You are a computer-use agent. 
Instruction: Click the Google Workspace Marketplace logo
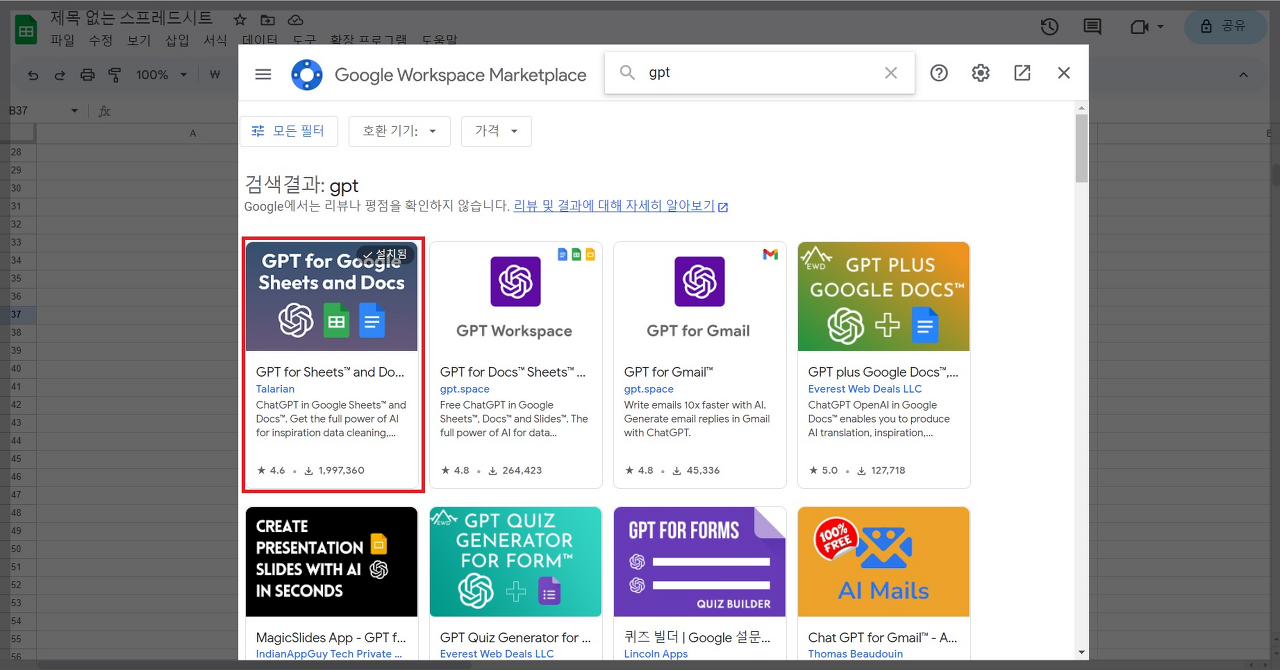(x=307, y=74)
